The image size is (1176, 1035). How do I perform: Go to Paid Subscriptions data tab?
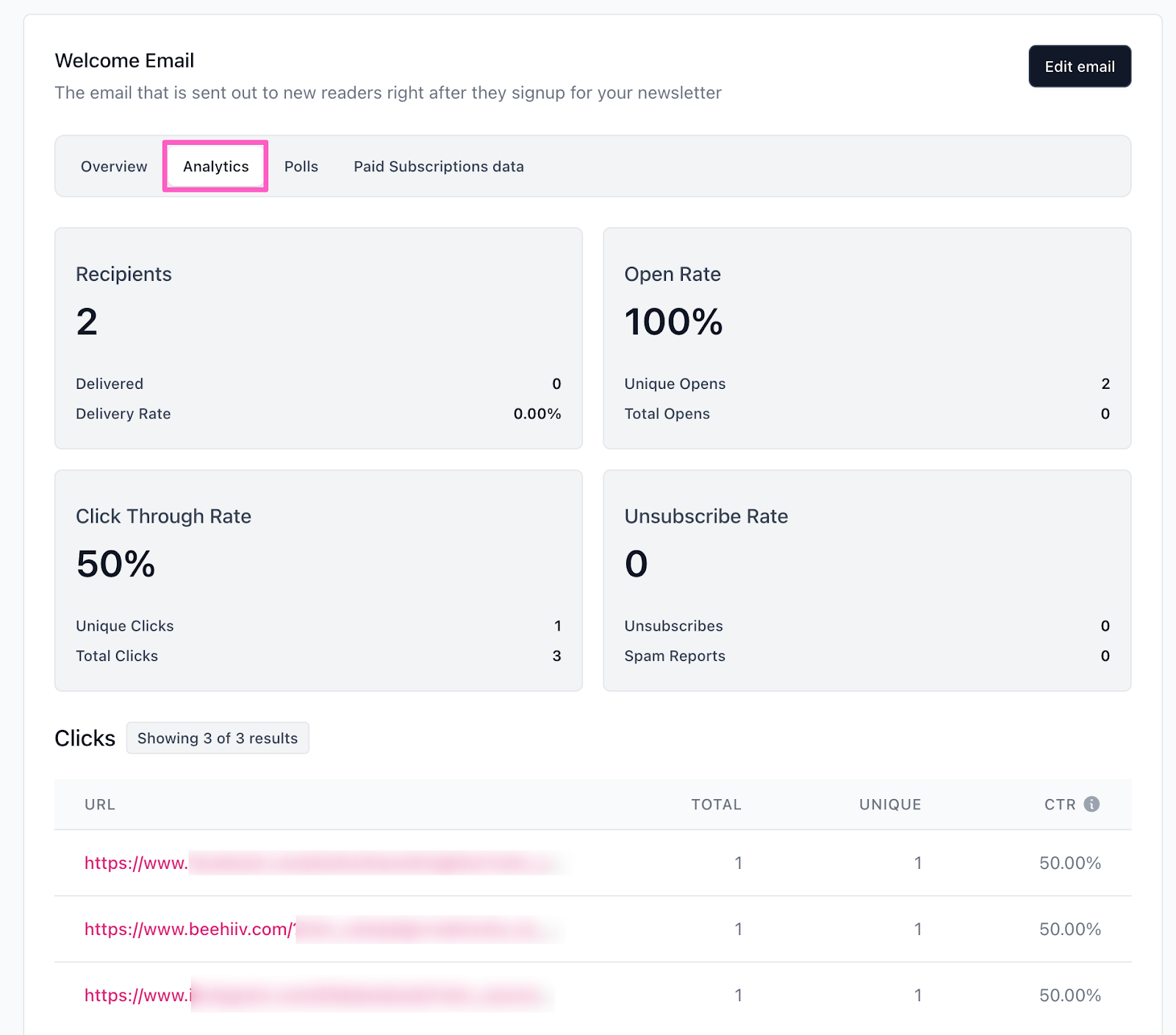click(x=438, y=167)
